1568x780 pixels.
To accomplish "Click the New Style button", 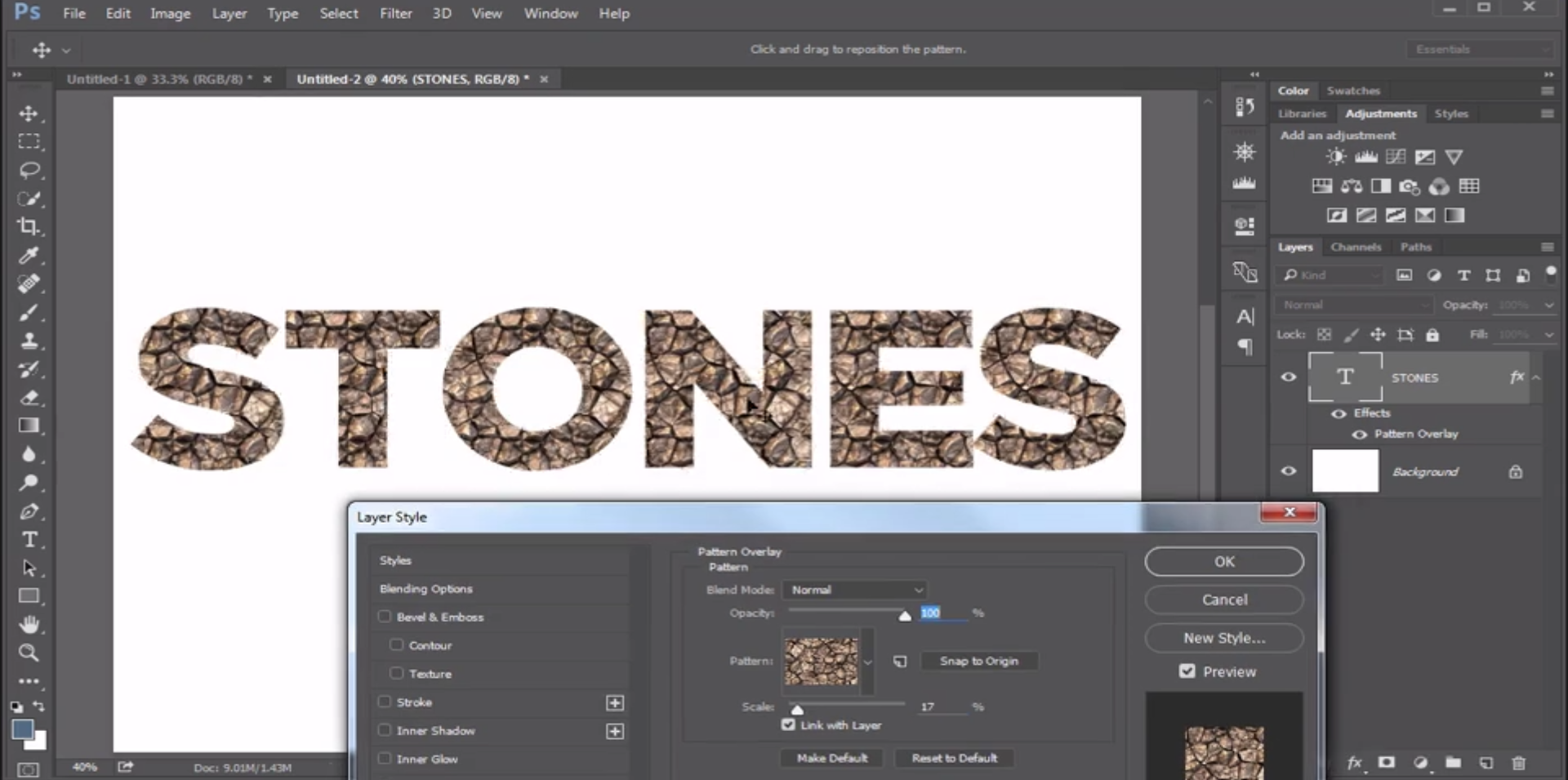I will (x=1224, y=638).
